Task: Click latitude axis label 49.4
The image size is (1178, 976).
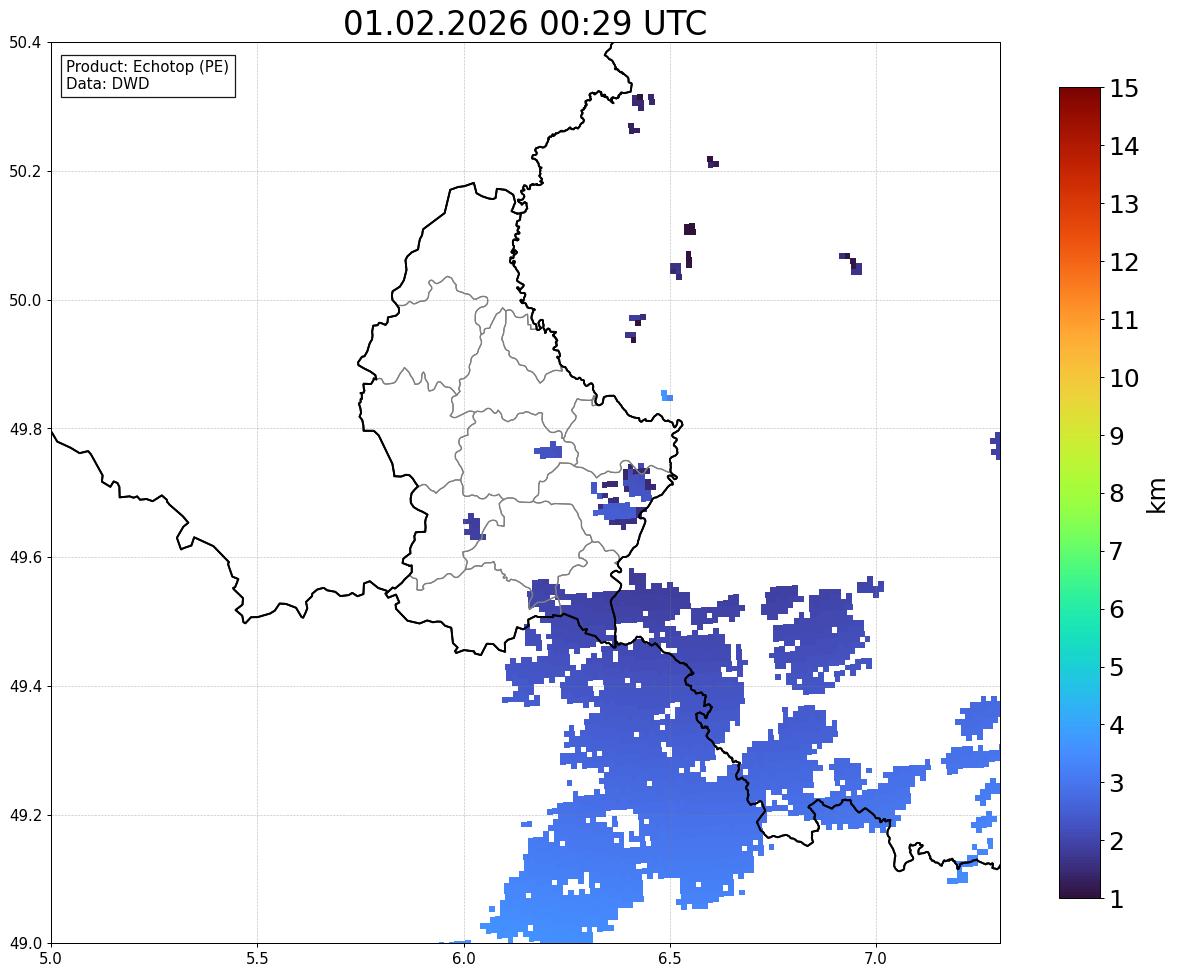Action: coord(24,687)
